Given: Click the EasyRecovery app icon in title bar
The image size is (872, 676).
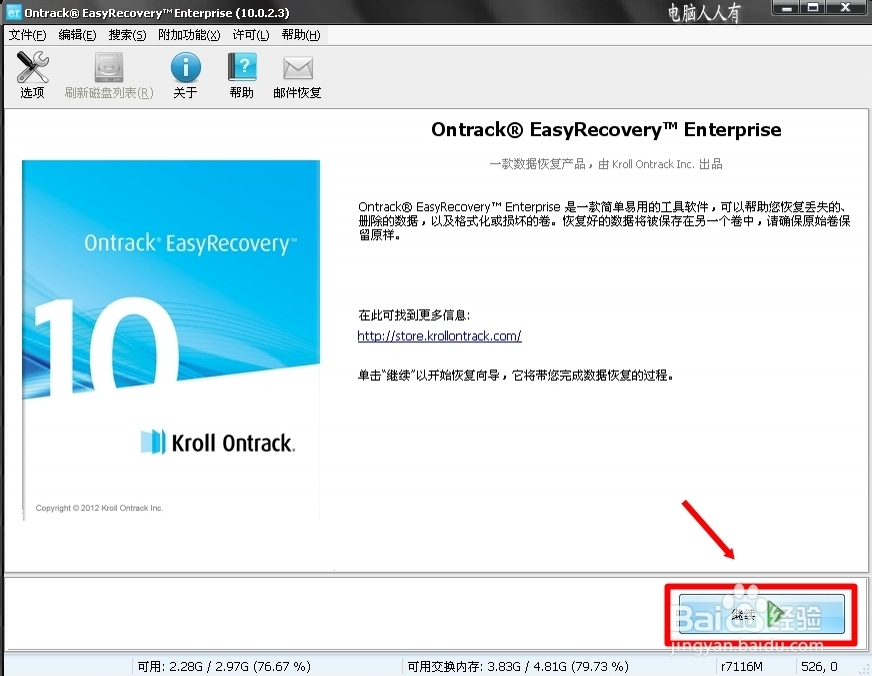Looking at the screenshot, I should [13, 12].
